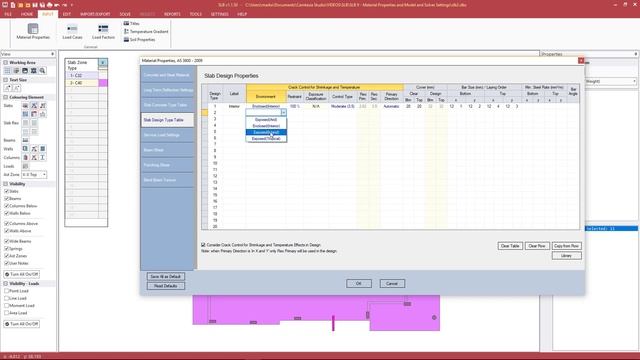Screen dimensions: 640x360
Task: Collapse the Visibility - Loads section
Action: click(6, 283)
